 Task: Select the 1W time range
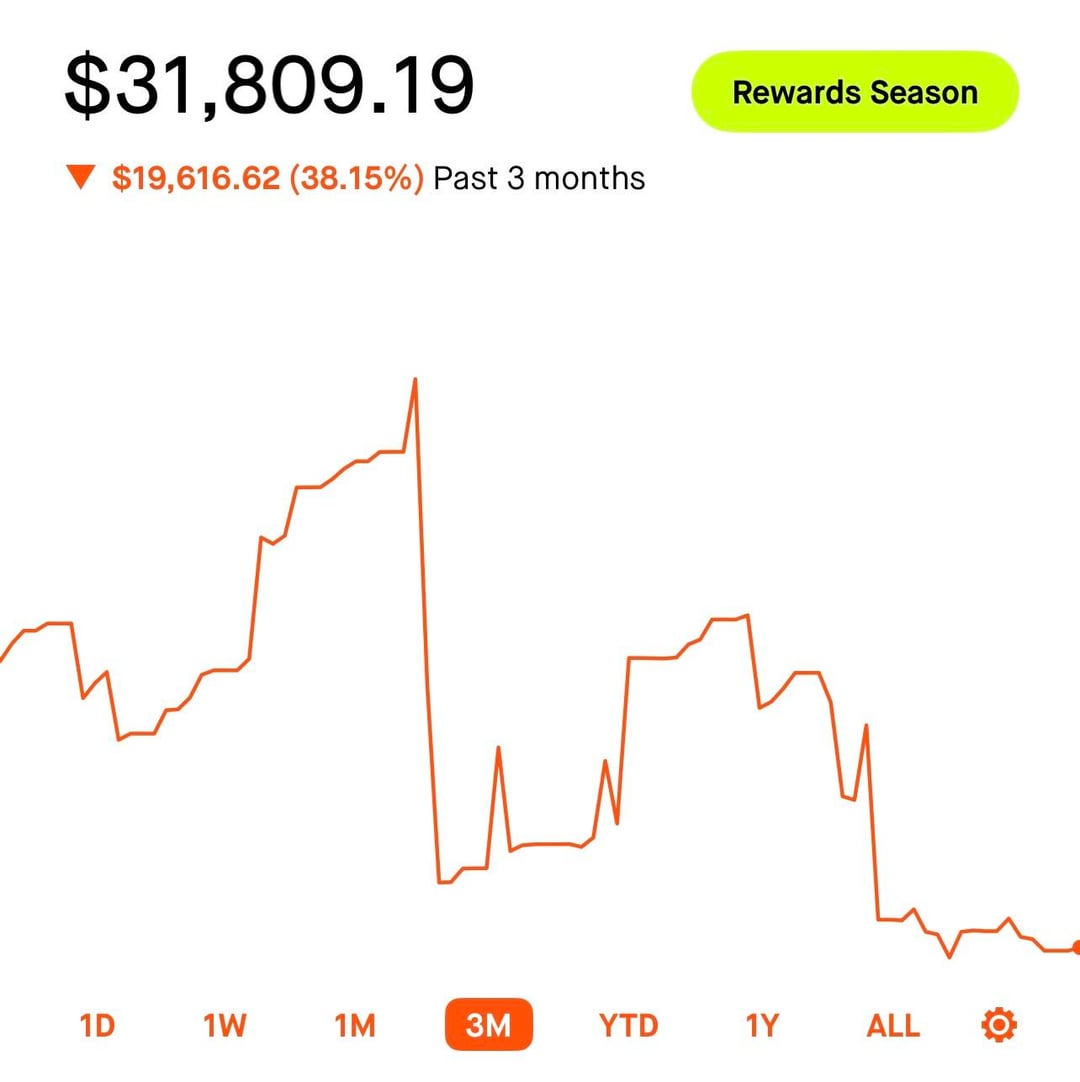[x=225, y=1025]
